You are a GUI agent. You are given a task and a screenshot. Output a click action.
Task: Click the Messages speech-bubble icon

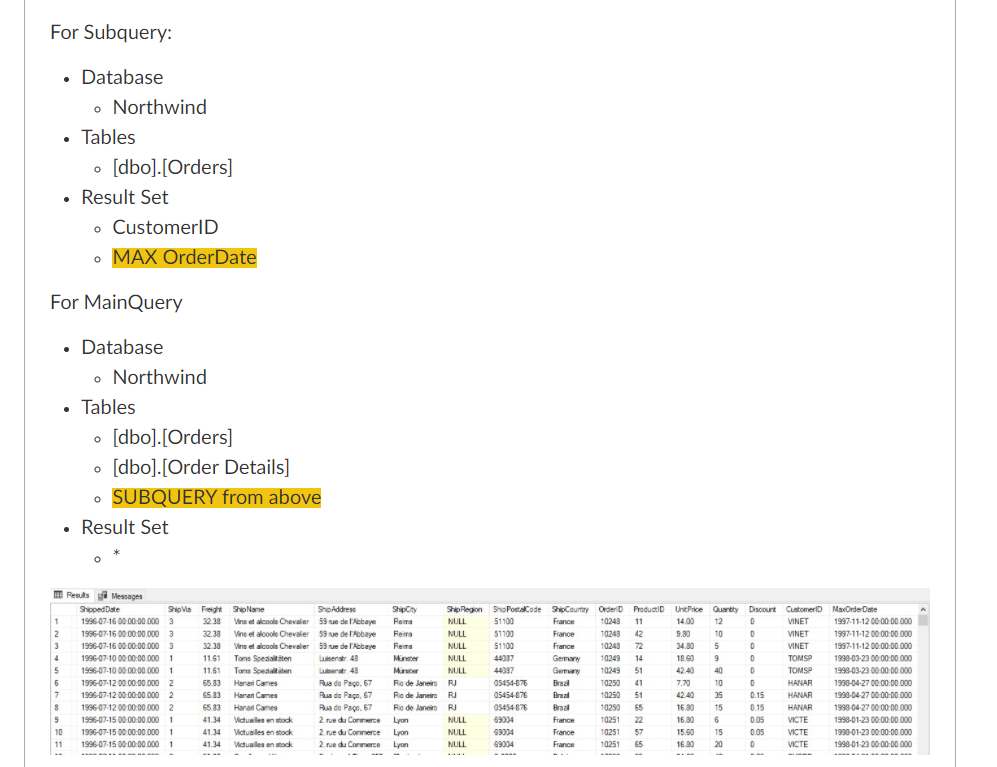point(105,595)
